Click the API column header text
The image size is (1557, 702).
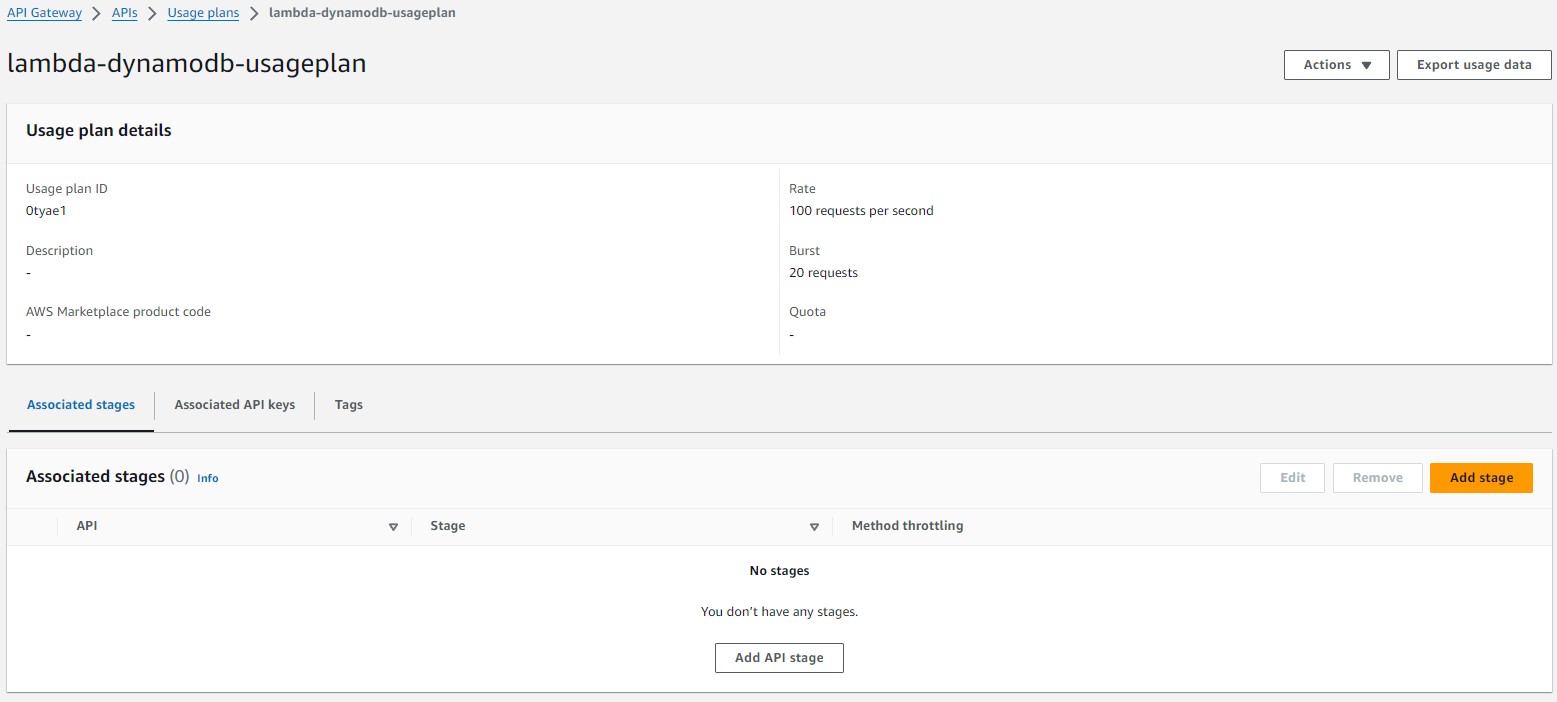(x=87, y=526)
